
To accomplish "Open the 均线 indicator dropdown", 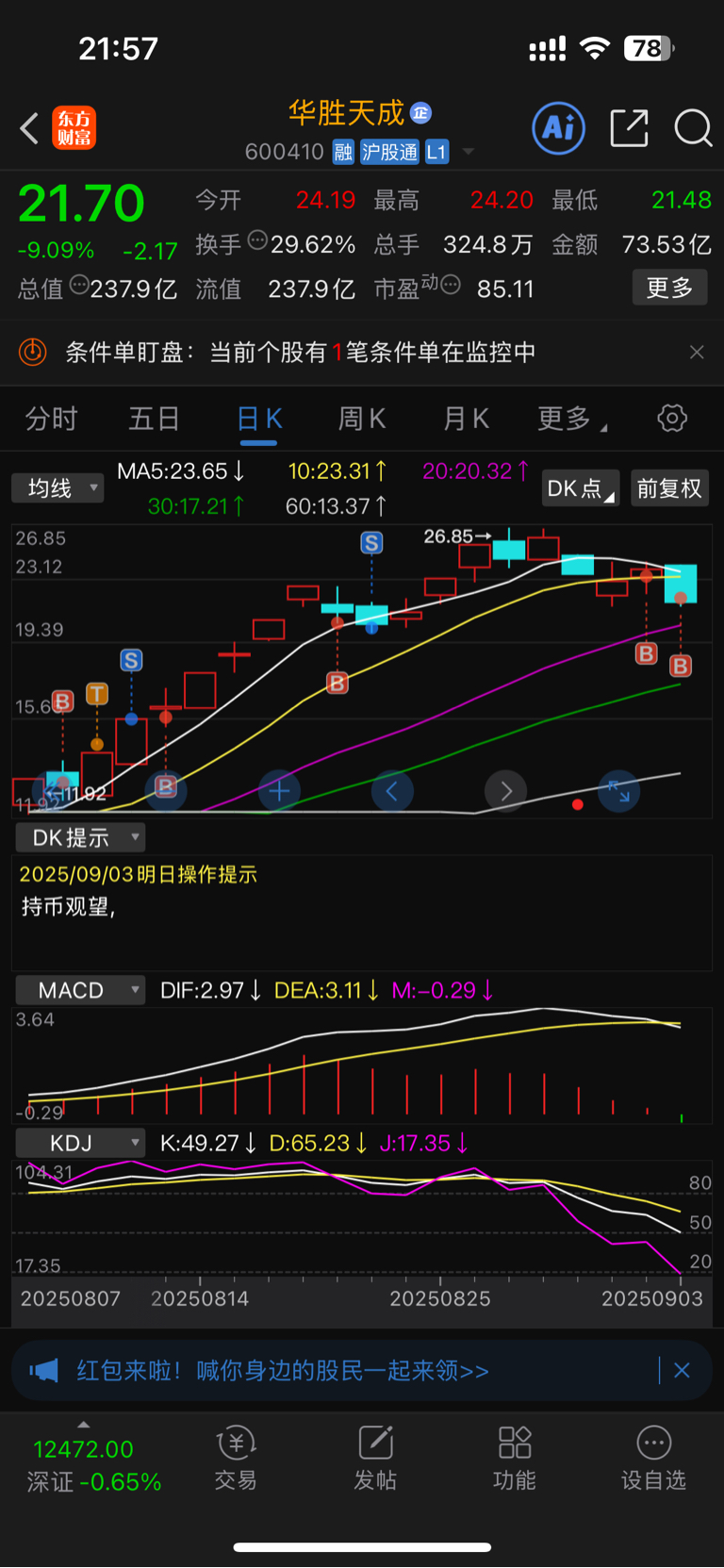I will 58,487.
